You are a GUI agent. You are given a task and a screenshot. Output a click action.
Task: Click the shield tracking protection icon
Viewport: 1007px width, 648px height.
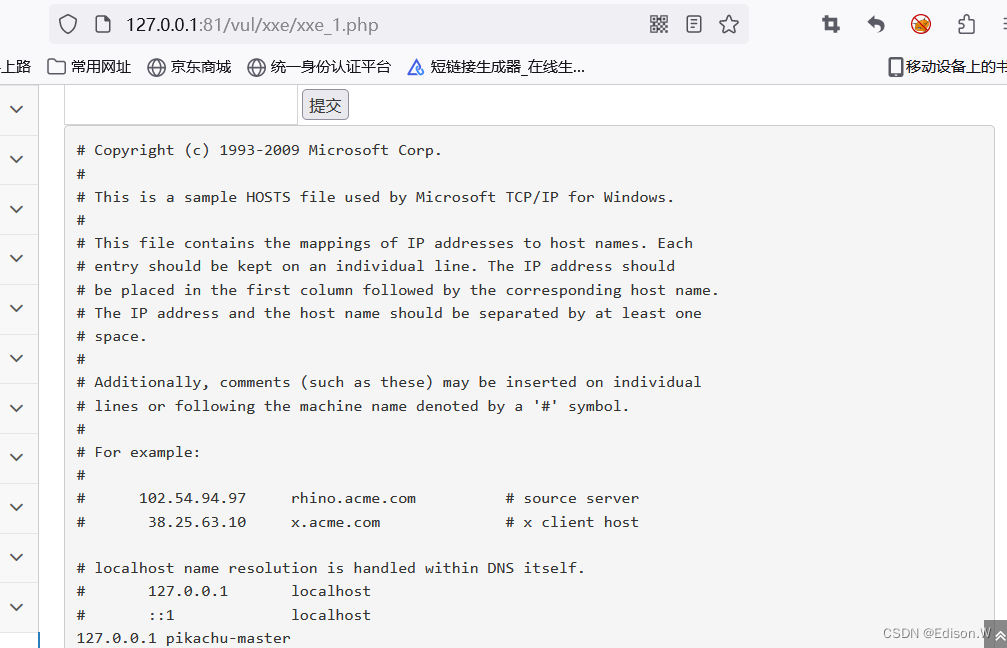coord(68,24)
